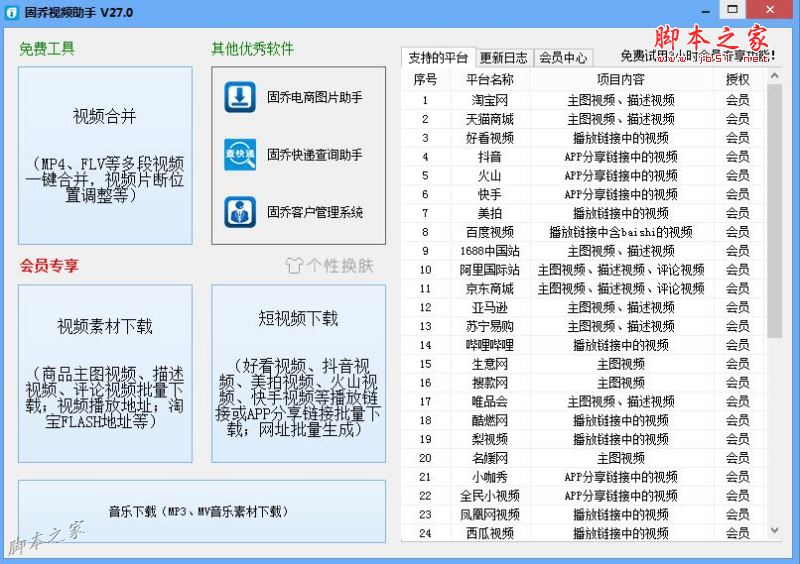Image resolution: width=800 pixels, height=564 pixels.
Task: Click sequence number 24 cell
Action: [x=426, y=533]
